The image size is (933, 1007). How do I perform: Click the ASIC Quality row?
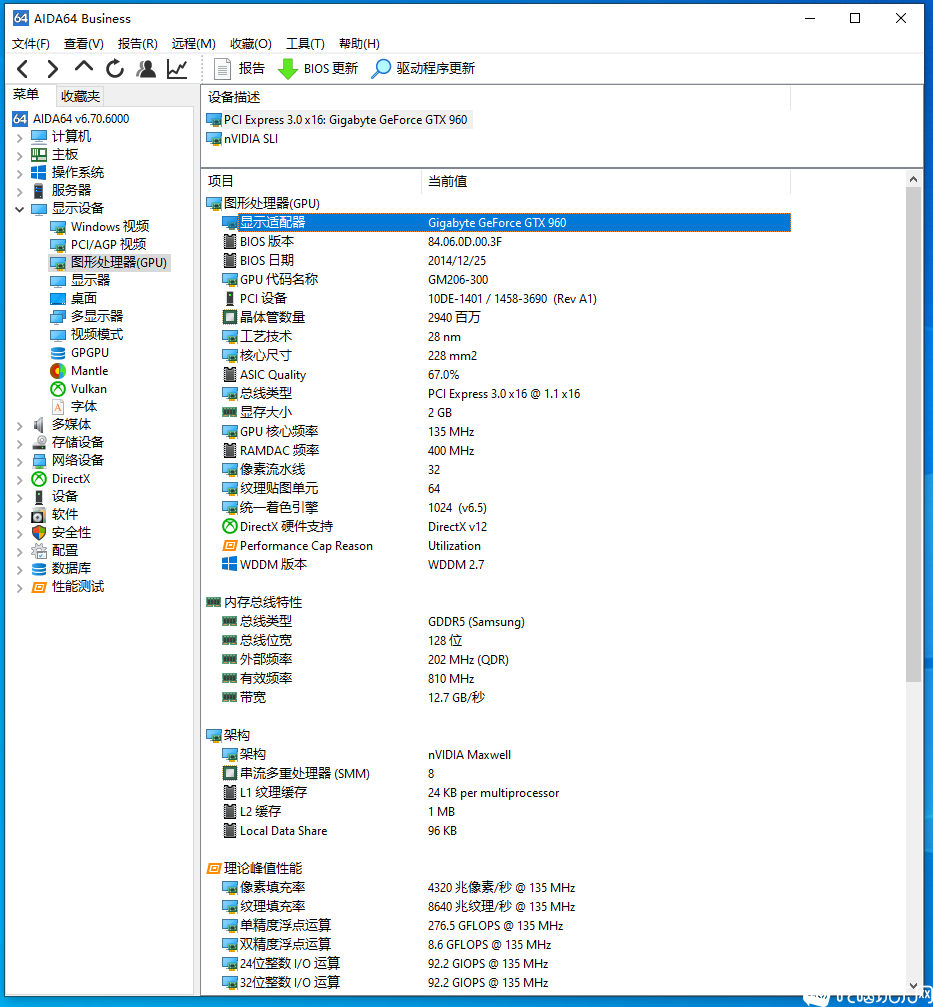click(505, 374)
